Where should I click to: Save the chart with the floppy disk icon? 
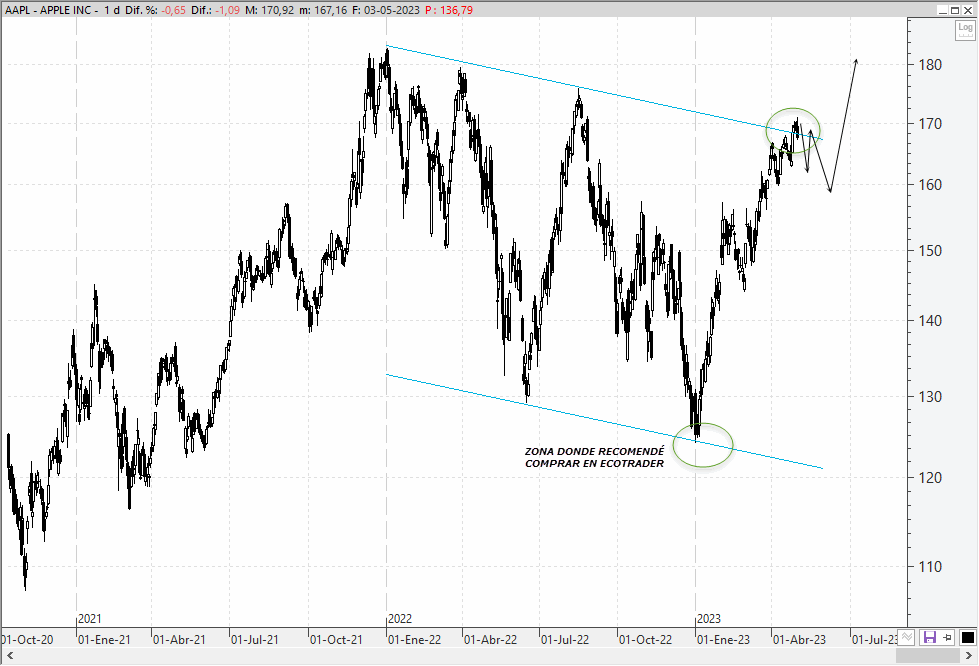tap(930, 638)
